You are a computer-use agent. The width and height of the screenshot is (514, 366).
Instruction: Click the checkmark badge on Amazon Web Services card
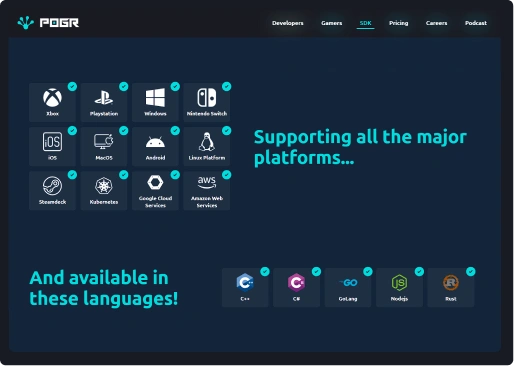click(227, 175)
